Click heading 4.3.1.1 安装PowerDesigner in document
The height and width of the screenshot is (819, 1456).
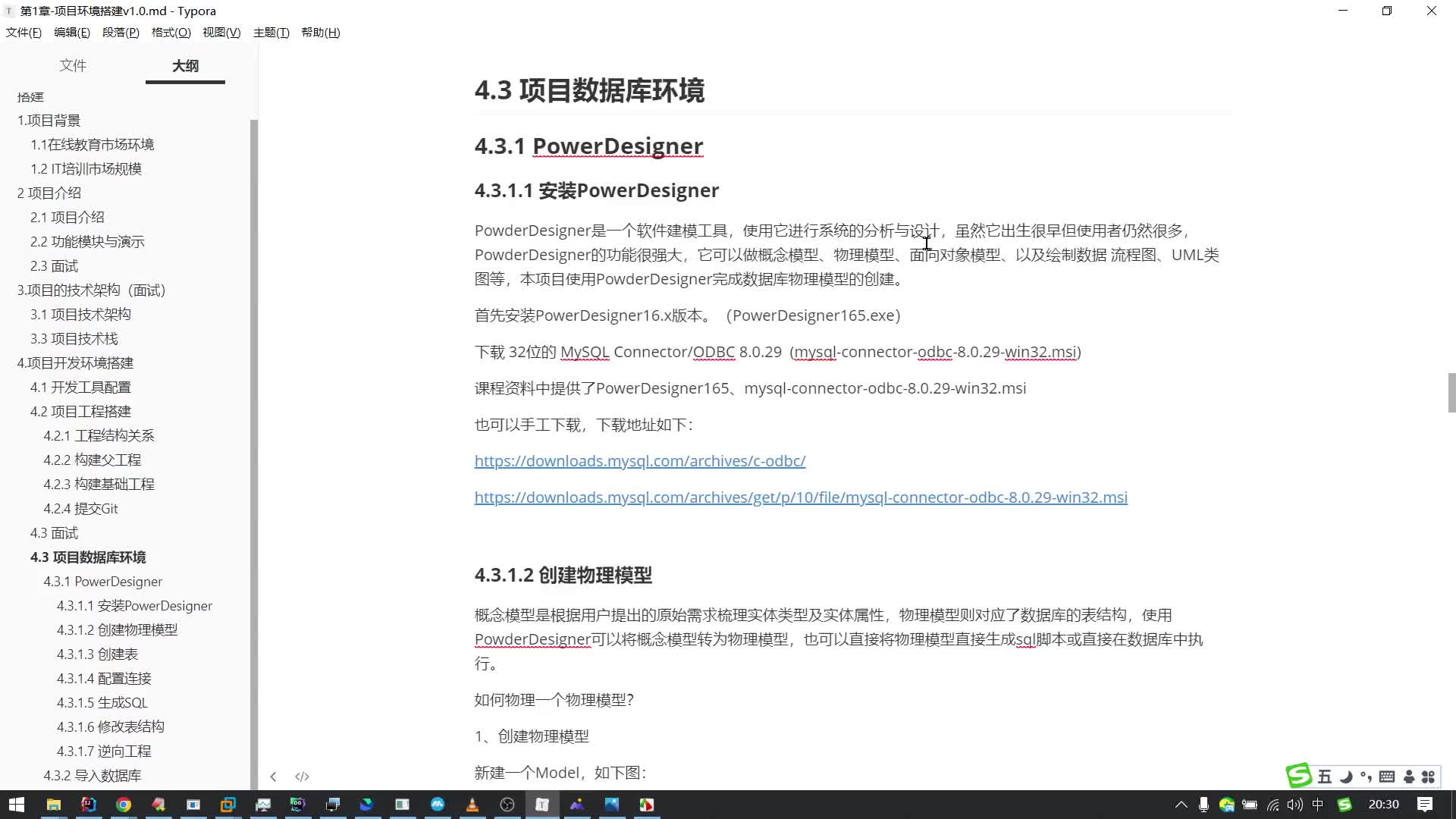click(597, 190)
